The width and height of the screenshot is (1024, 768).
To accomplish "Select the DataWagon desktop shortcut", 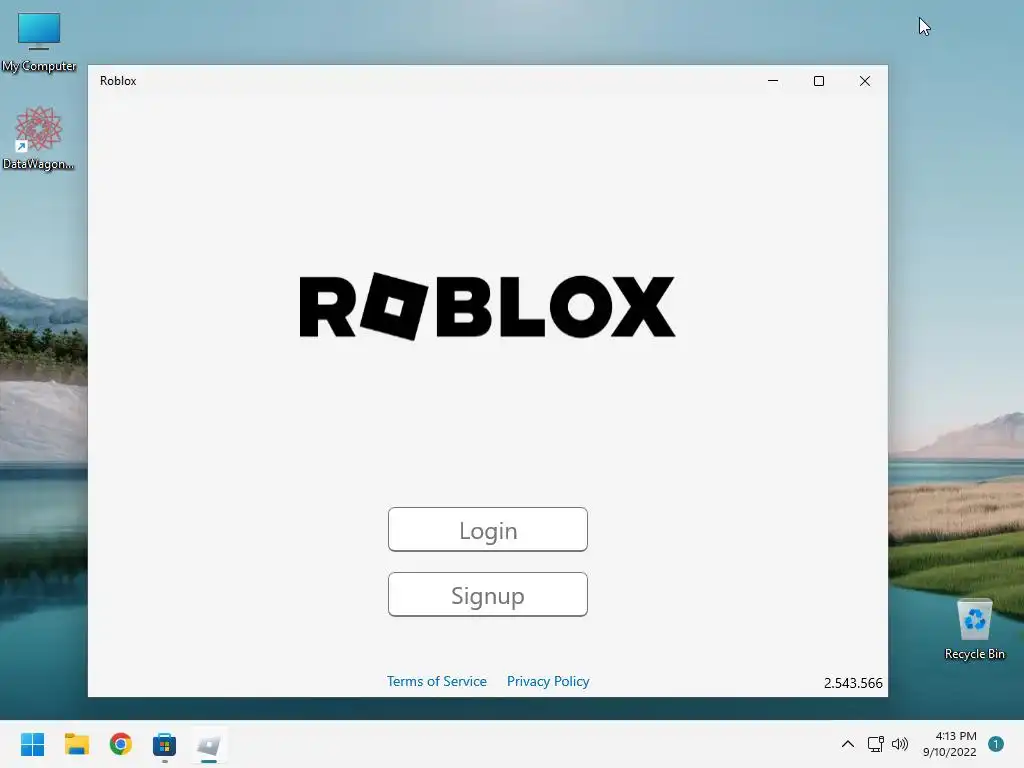I will click(39, 138).
